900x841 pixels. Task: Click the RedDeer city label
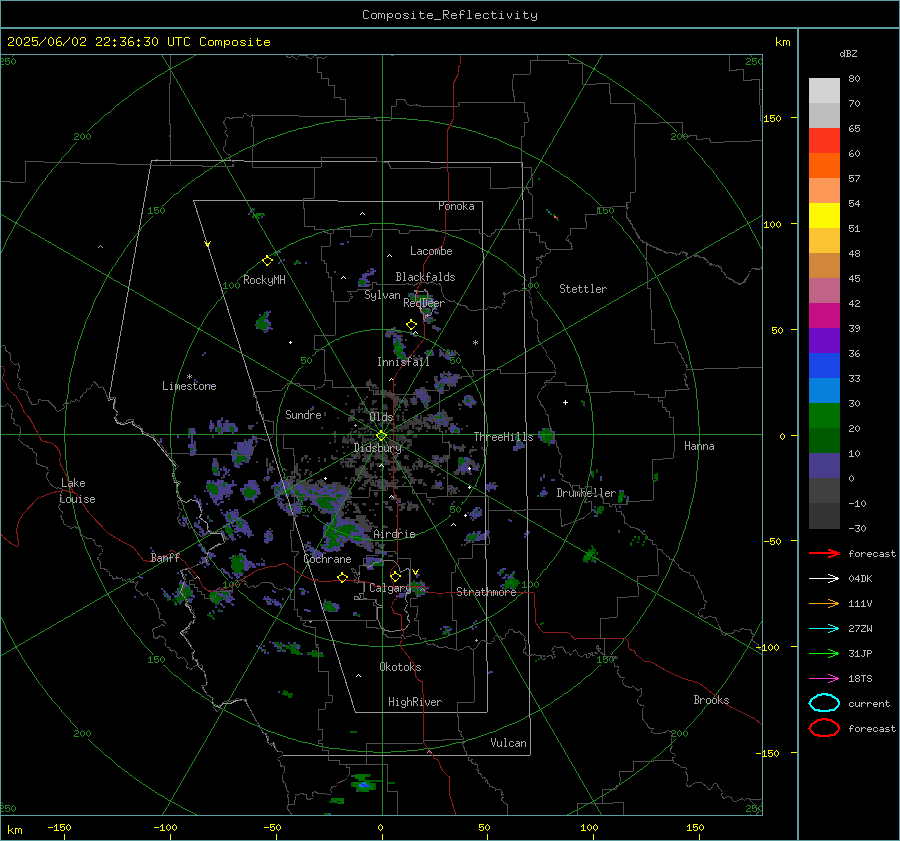pyautogui.click(x=424, y=303)
